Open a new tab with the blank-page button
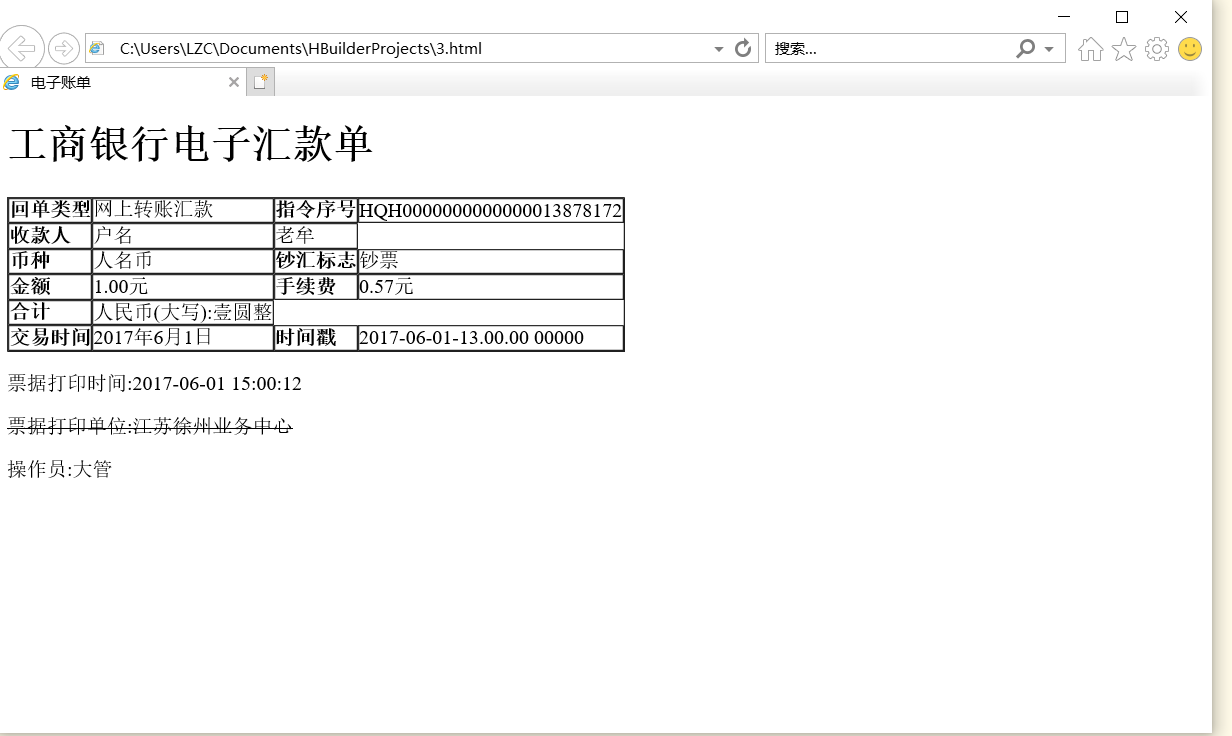1232x736 pixels. tap(260, 82)
